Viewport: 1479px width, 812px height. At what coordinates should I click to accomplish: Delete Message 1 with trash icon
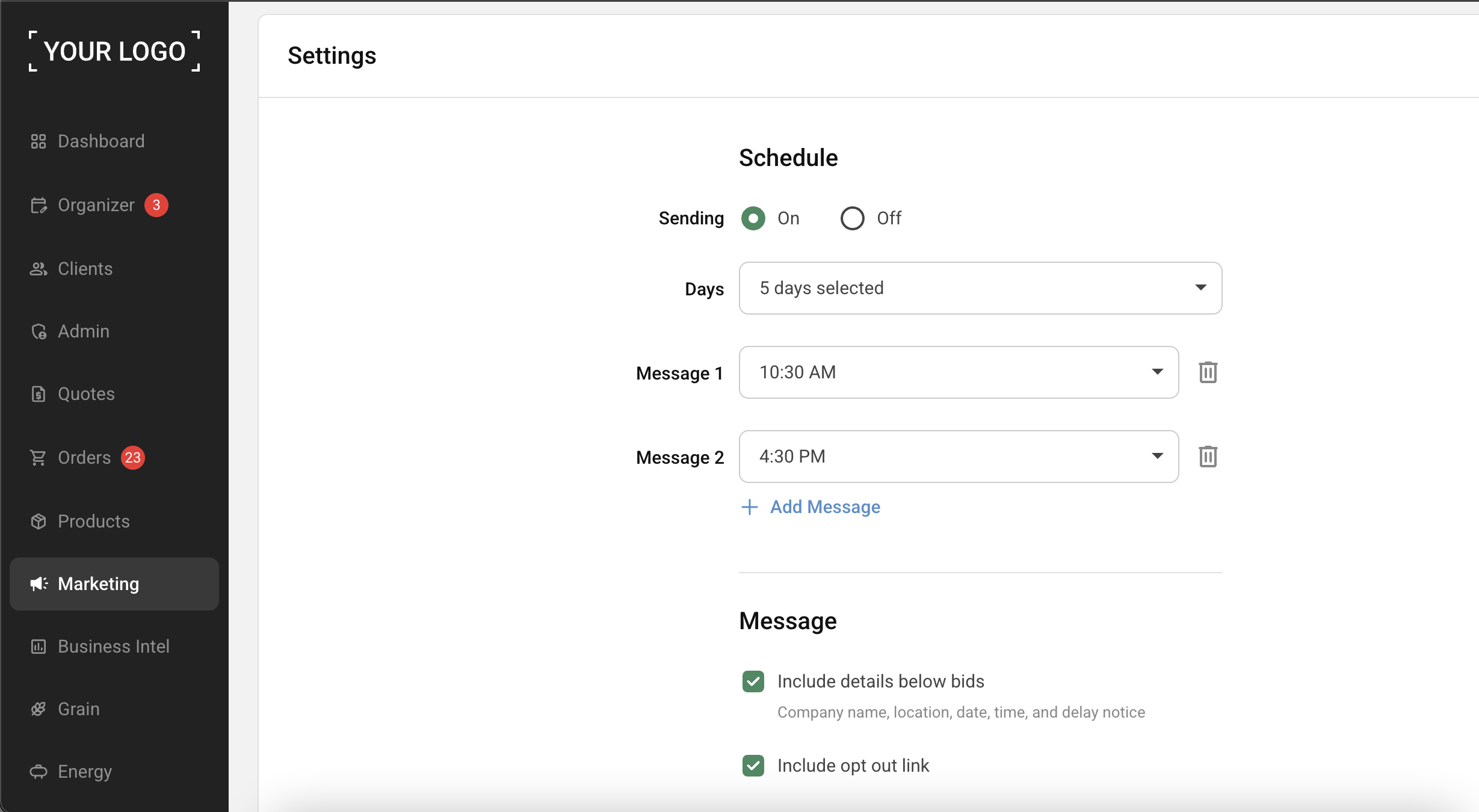(x=1208, y=372)
